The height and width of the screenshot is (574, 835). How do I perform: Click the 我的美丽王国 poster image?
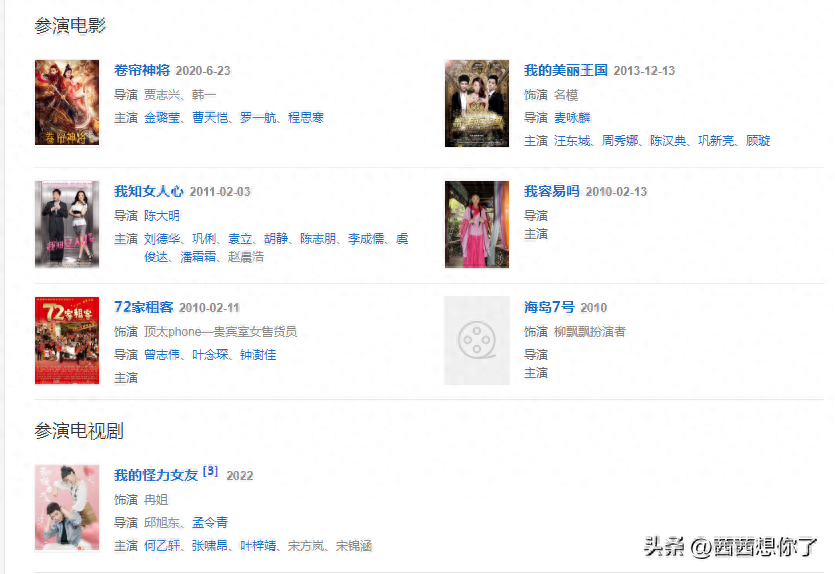coord(477,103)
